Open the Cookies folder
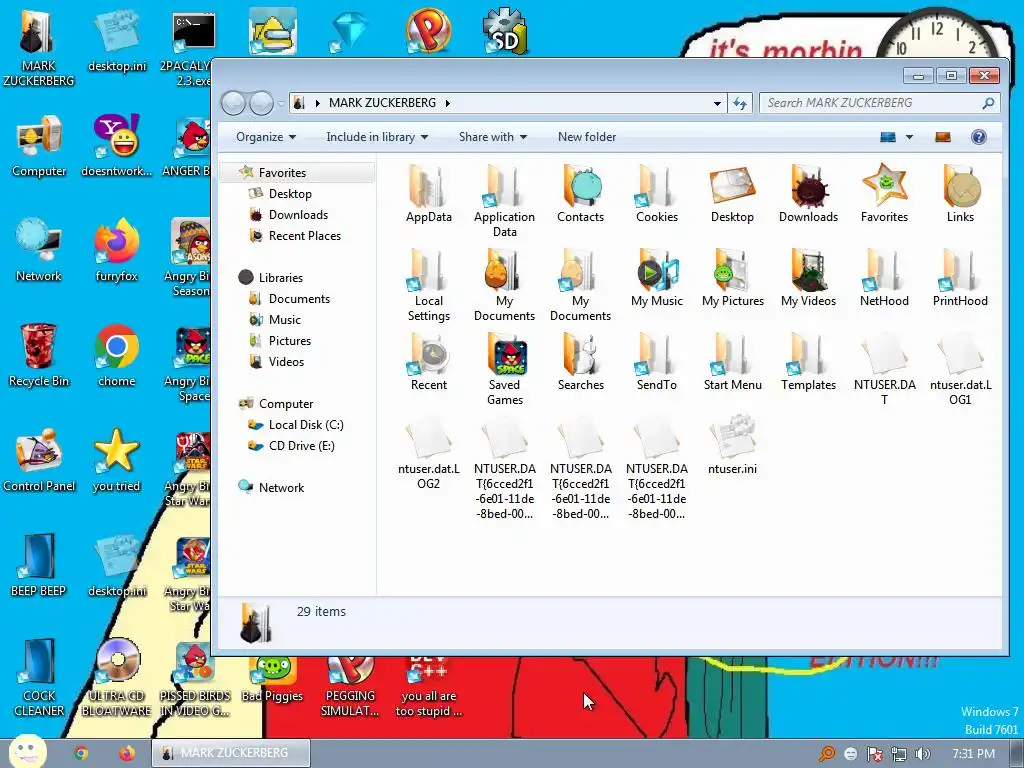This screenshot has width=1024, height=768. (x=656, y=194)
